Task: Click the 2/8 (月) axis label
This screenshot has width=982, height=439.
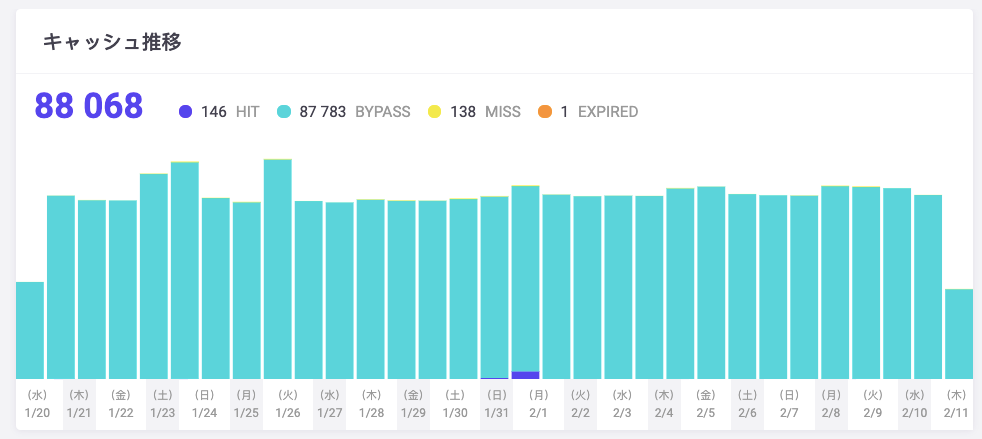Action: [830, 403]
